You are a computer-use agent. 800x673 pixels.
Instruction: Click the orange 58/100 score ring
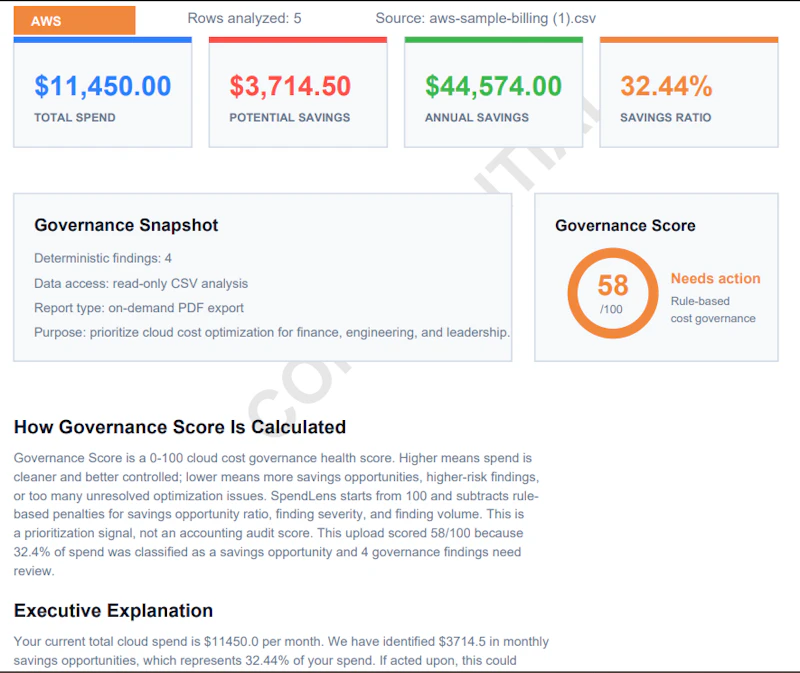pyautogui.click(x=613, y=293)
